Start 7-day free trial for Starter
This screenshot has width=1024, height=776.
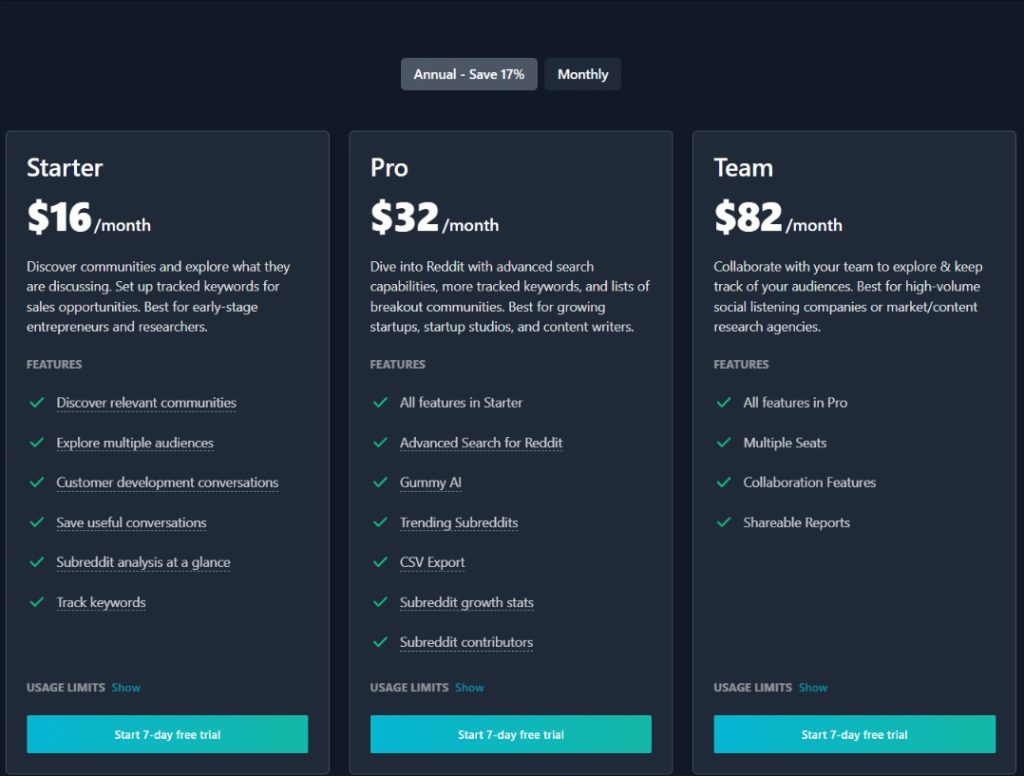pyautogui.click(x=167, y=734)
